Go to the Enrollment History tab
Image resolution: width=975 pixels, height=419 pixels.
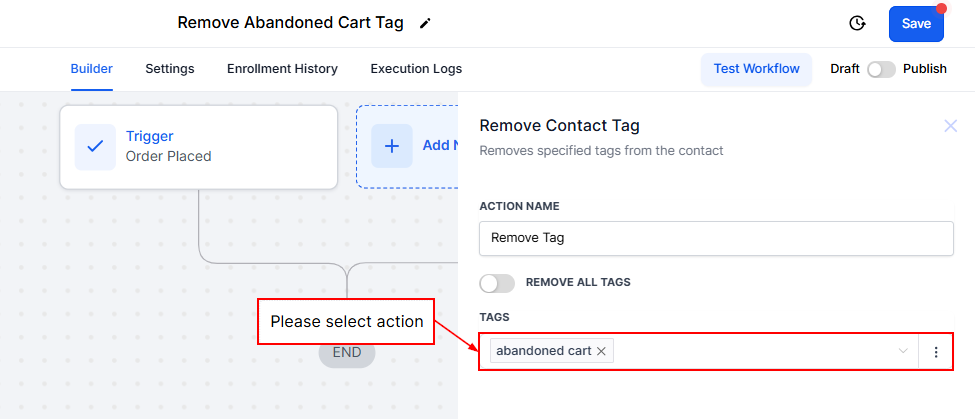pyautogui.click(x=282, y=69)
